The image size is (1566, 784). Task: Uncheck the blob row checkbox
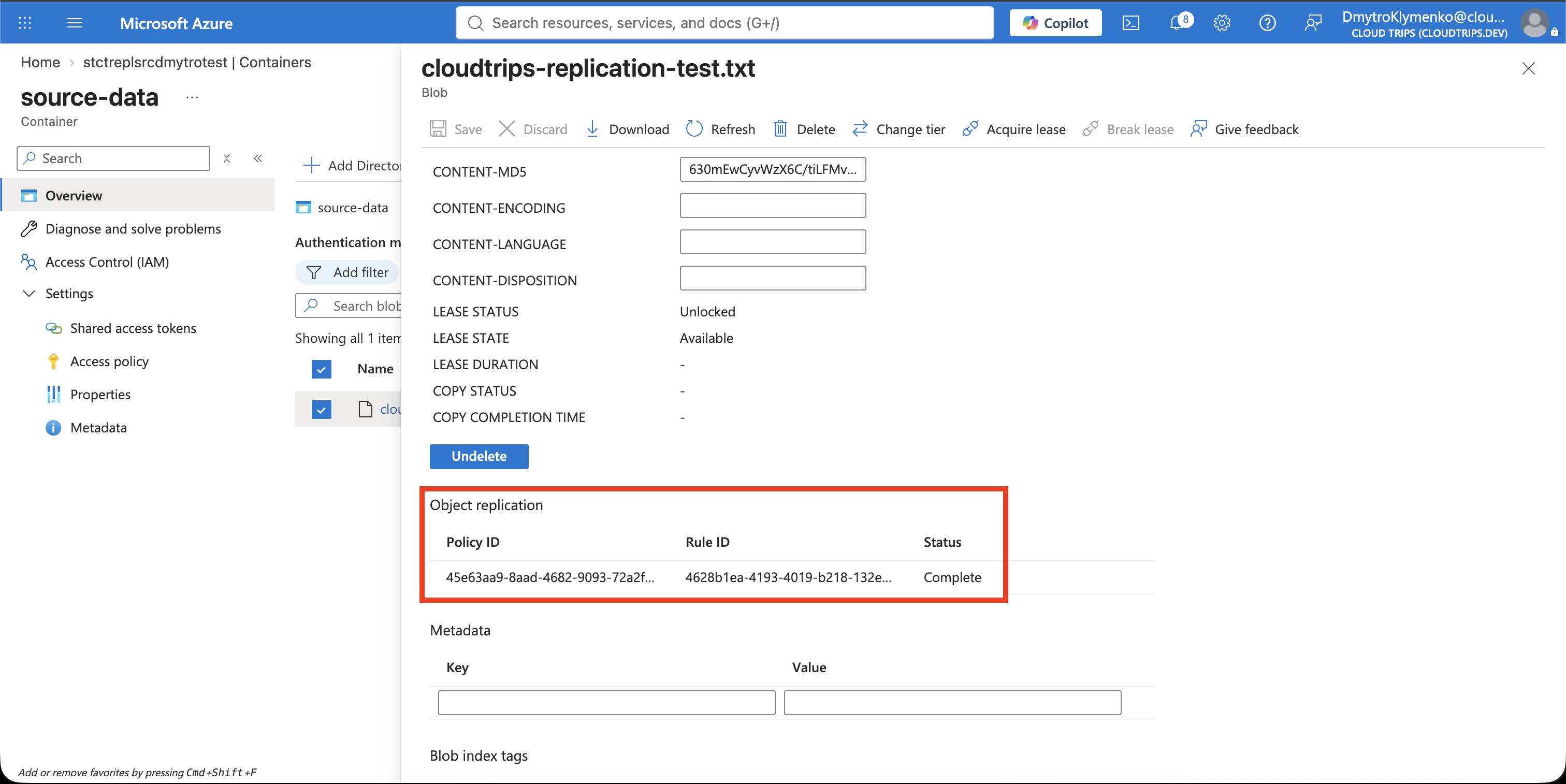[x=321, y=410]
